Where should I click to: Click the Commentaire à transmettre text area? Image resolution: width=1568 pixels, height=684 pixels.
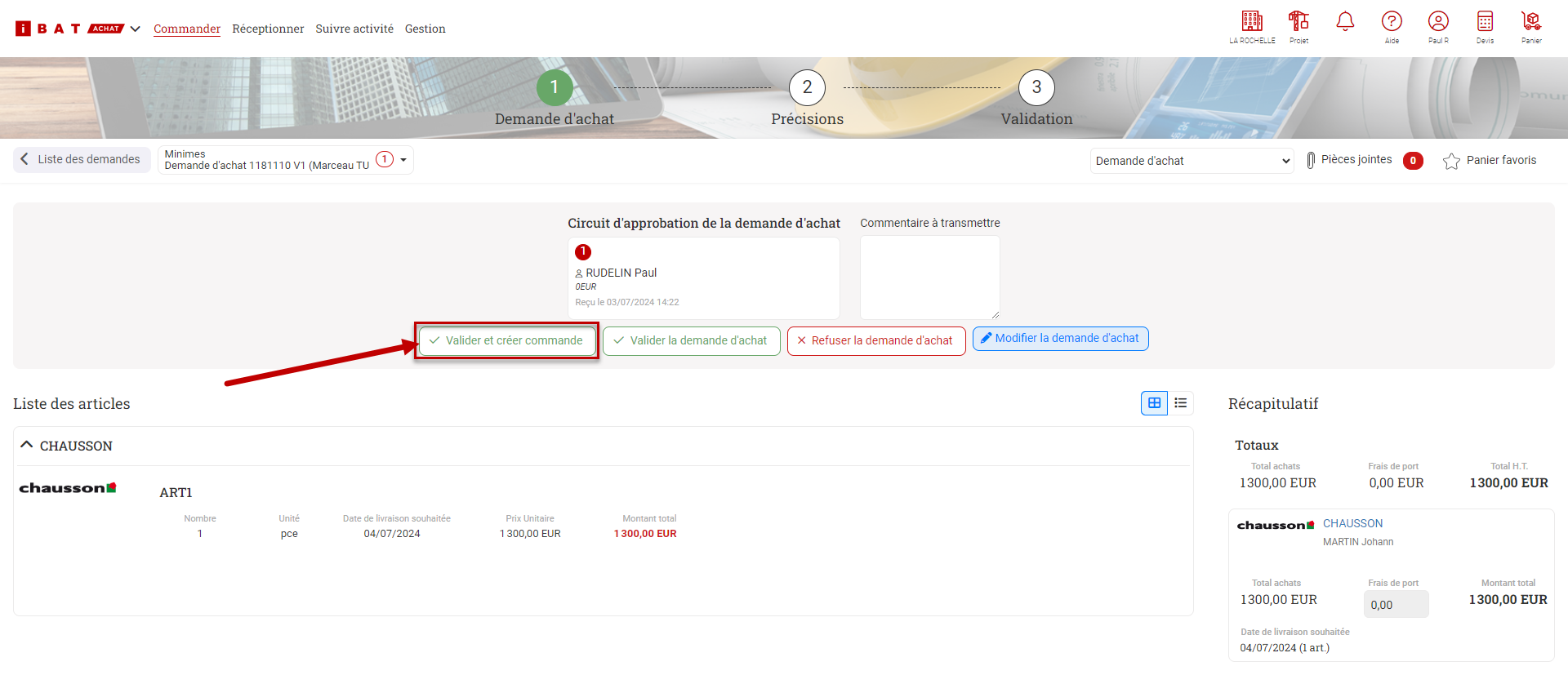tap(929, 278)
